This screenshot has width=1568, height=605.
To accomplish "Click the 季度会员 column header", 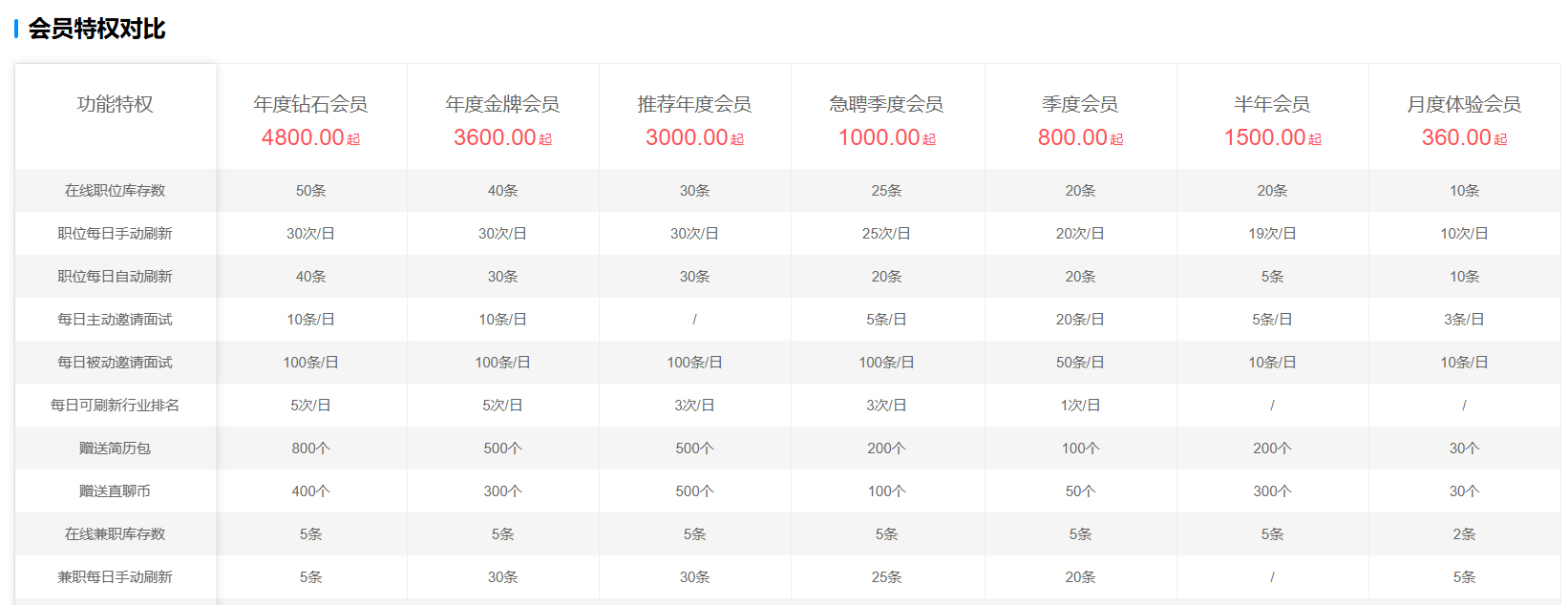I will 1080,104.
